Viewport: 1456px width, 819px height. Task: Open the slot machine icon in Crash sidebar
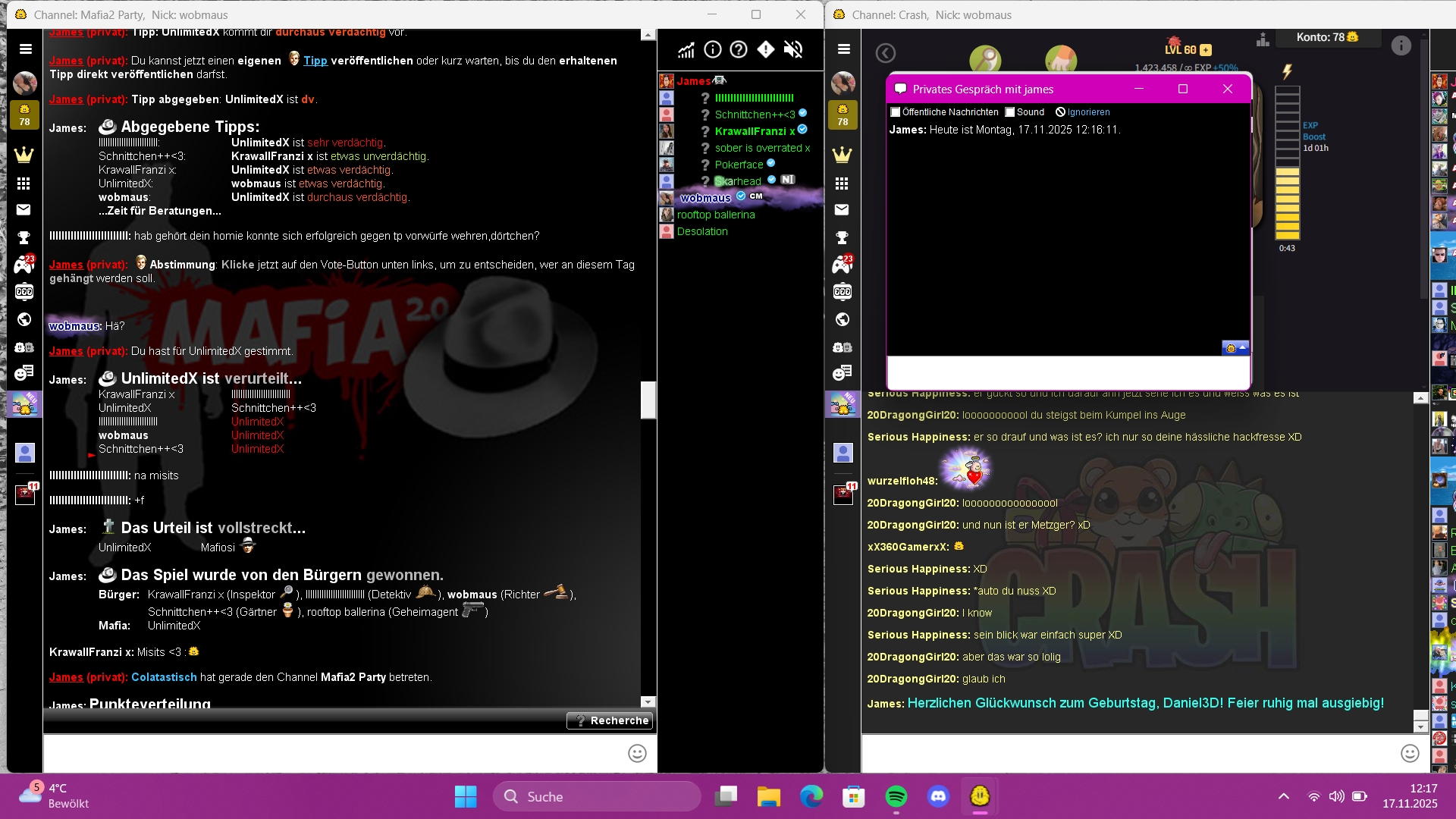coord(842,292)
